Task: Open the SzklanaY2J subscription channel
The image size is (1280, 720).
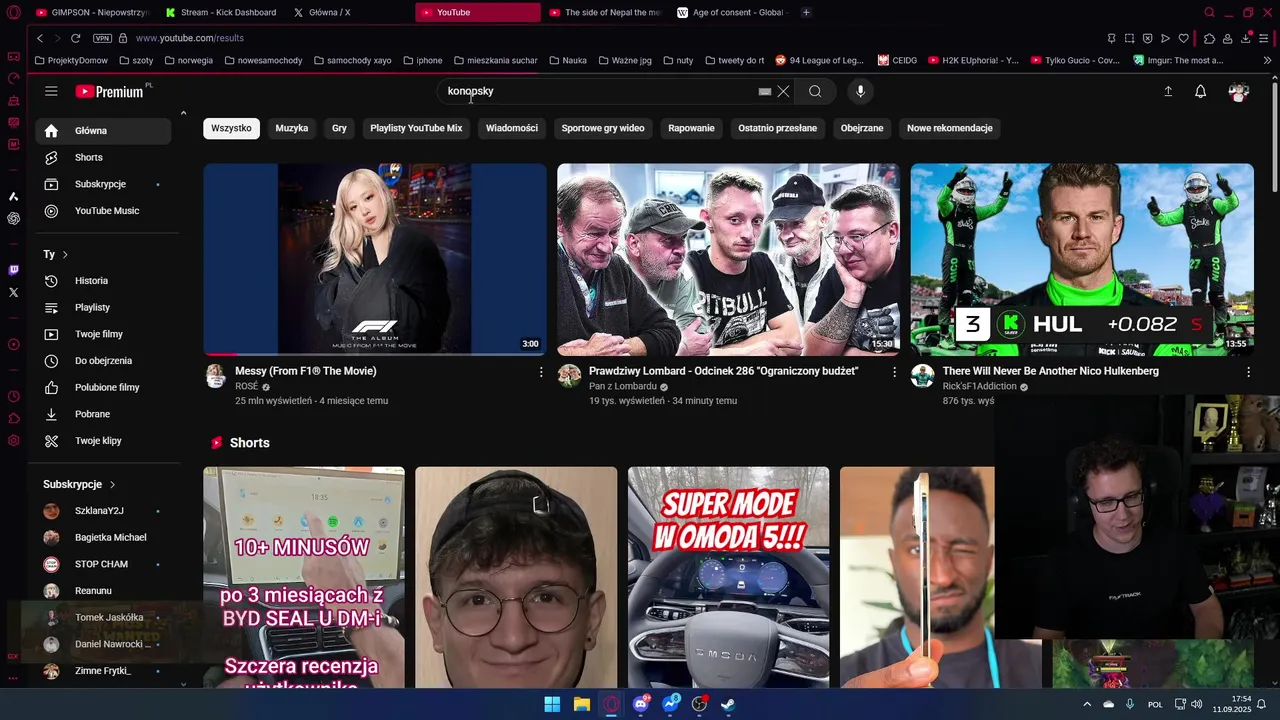Action: pos(103,511)
